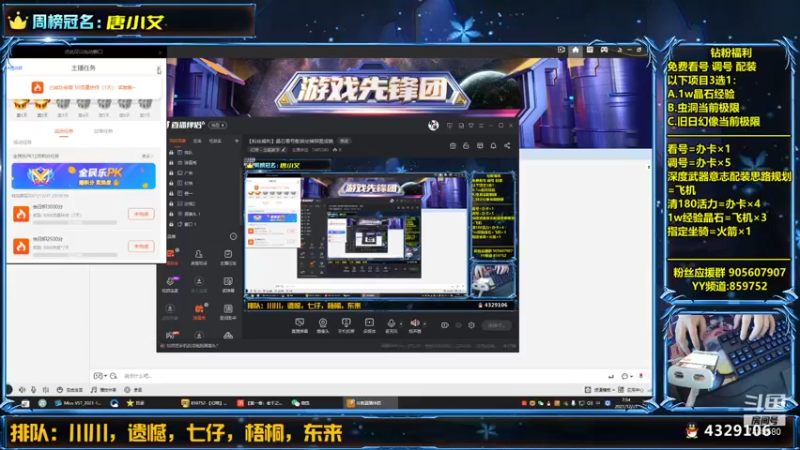800x450 pixels.
Task: Open phone screen casting tool
Action: [346, 326]
